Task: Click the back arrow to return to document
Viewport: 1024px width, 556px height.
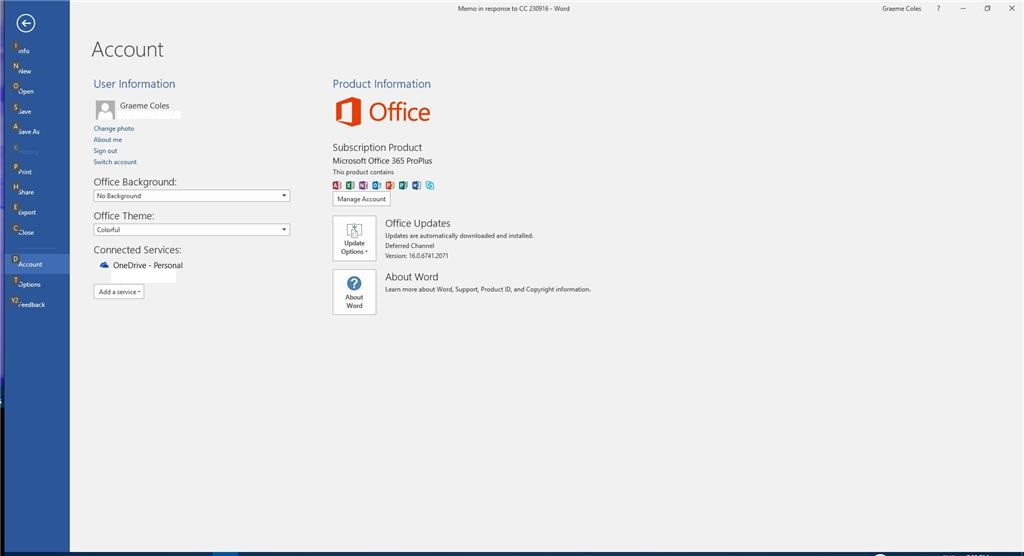Action: (25, 24)
